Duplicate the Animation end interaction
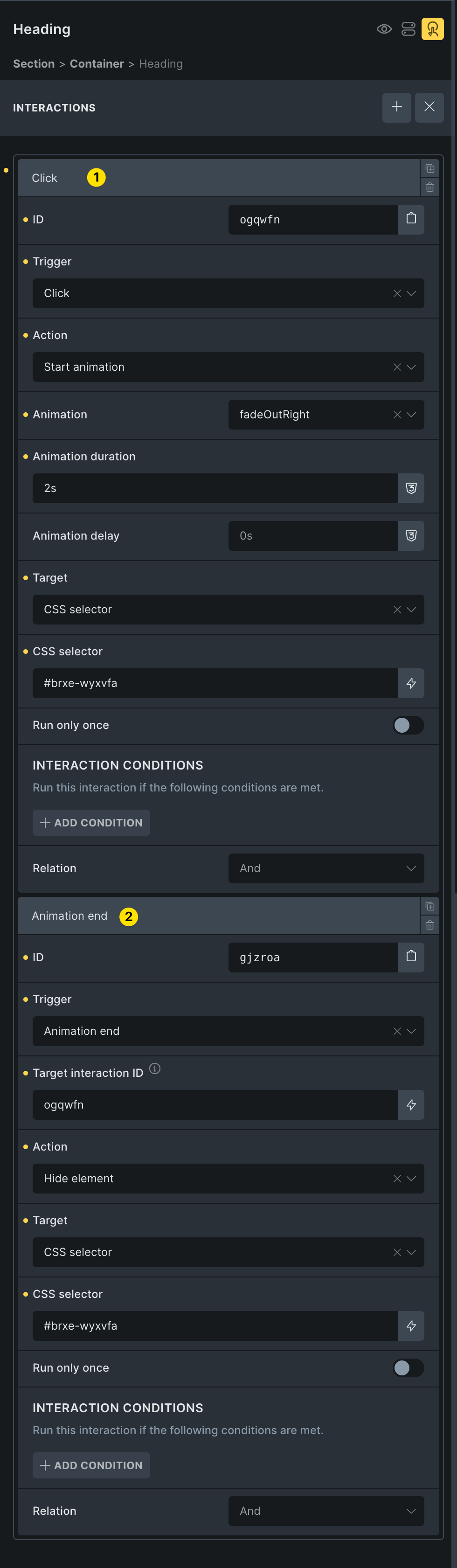The height and width of the screenshot is (1568, 457). coord(429,906)
